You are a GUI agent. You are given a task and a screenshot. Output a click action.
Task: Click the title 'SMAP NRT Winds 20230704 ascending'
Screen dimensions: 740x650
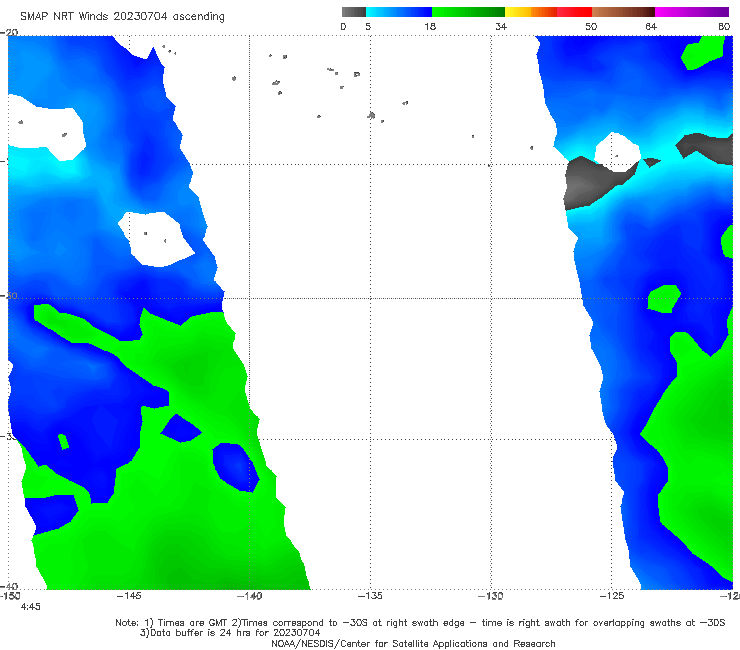pyautogui.click(x=122, y=17)
